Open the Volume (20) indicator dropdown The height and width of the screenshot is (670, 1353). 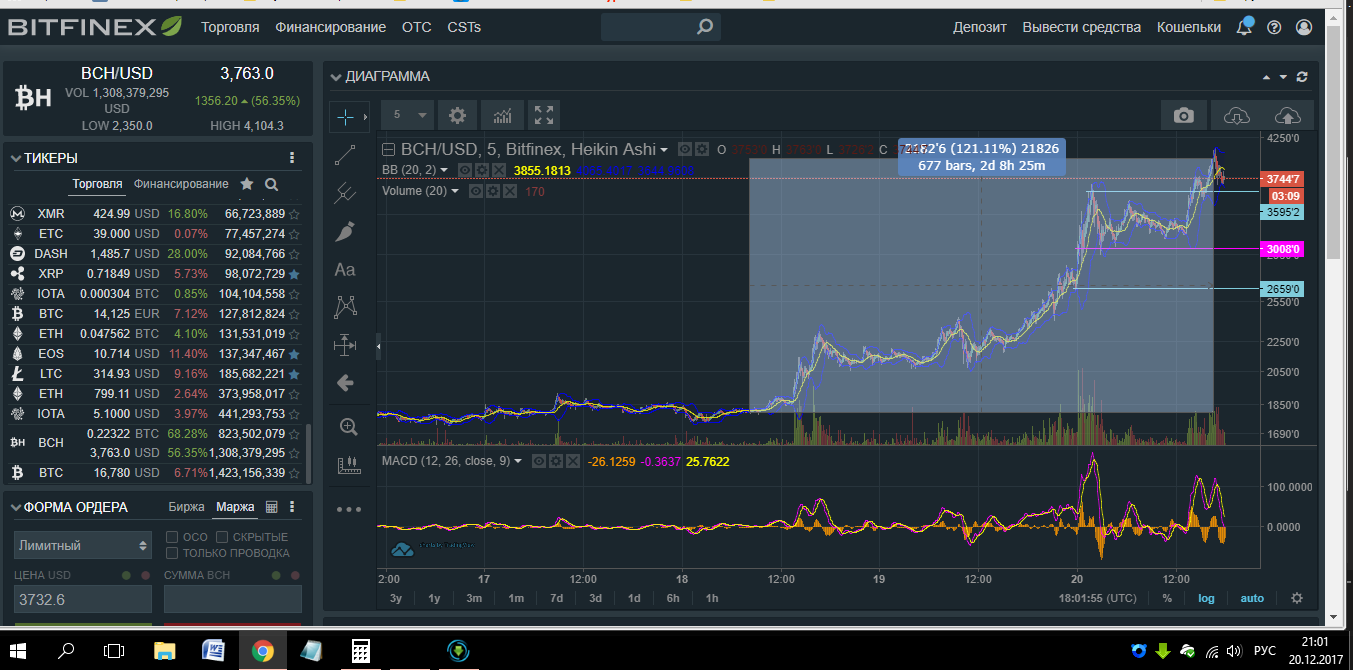click(455, 191)
